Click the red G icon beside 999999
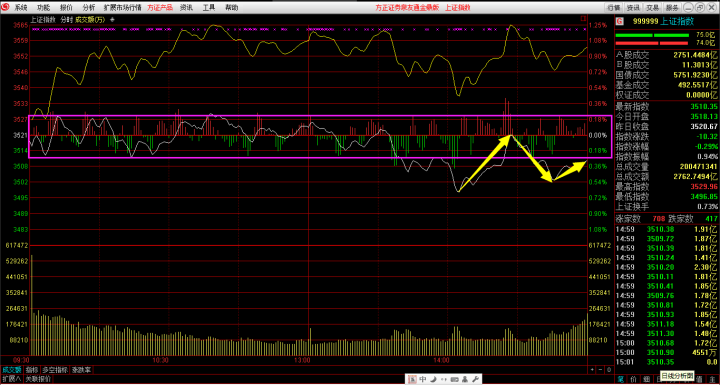 620,21
